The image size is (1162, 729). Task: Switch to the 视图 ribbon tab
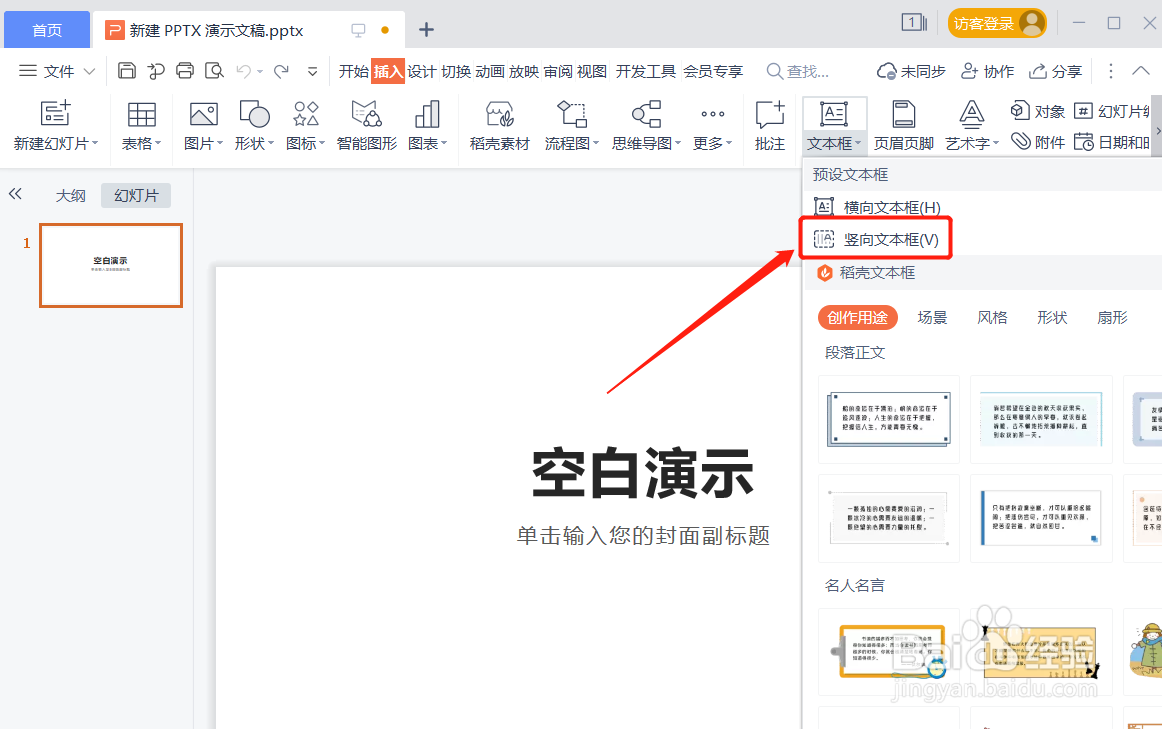(x=592, y=71)
